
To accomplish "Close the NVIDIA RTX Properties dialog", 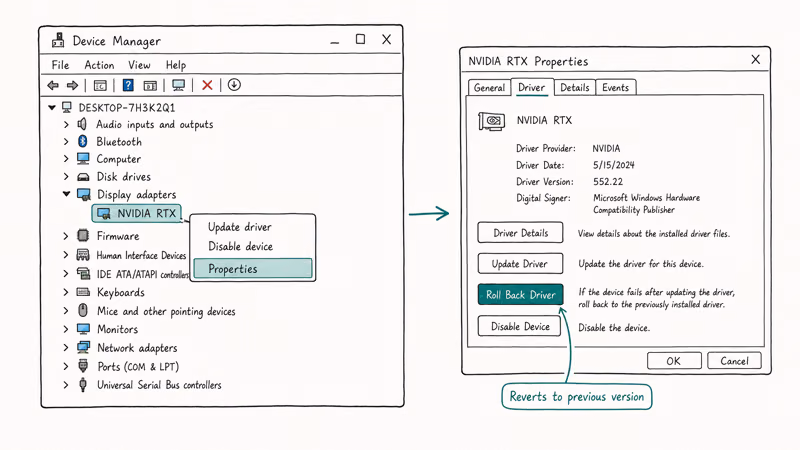I will [756, 60].
